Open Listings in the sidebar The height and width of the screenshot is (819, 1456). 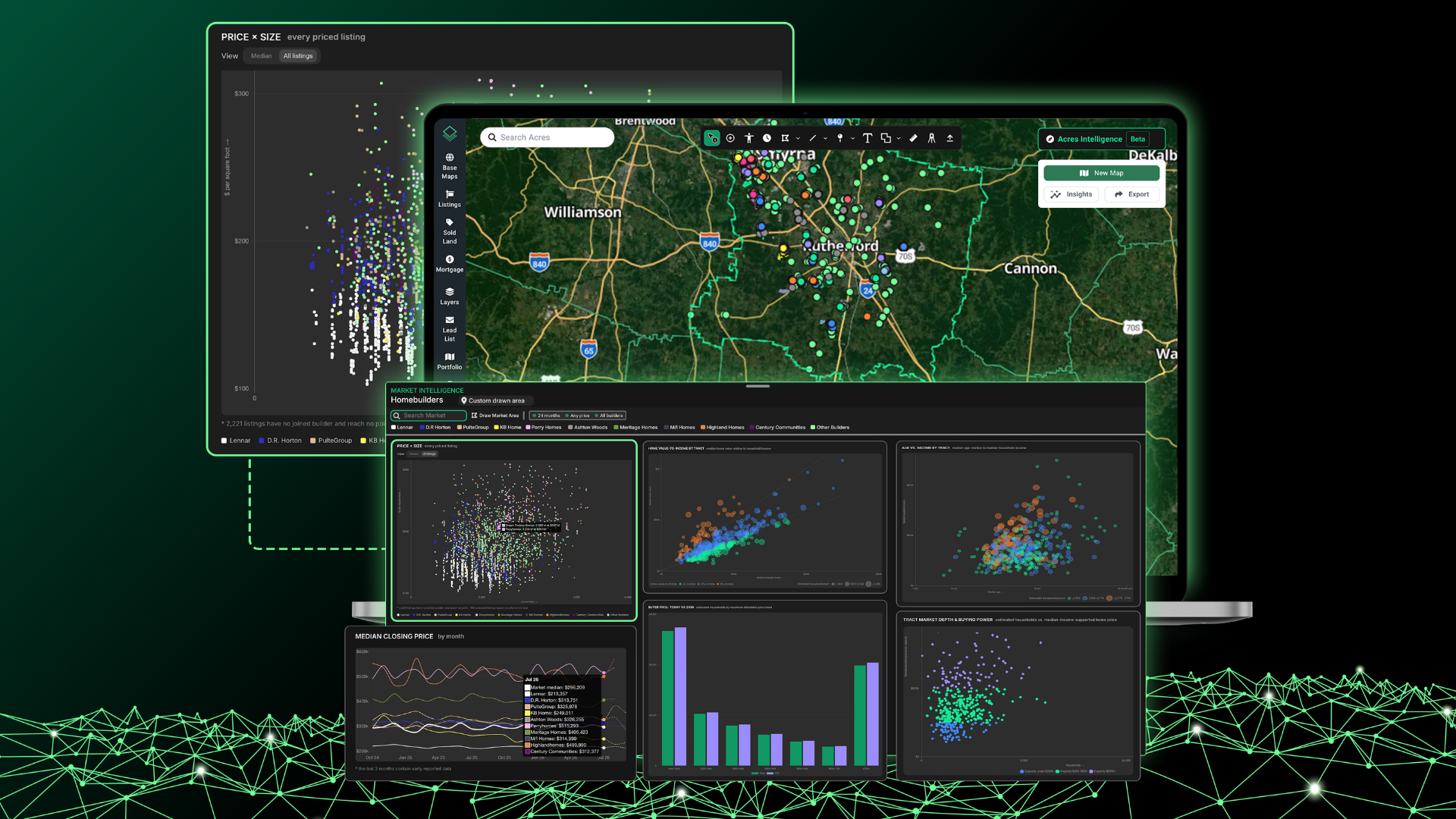[450, 199]
